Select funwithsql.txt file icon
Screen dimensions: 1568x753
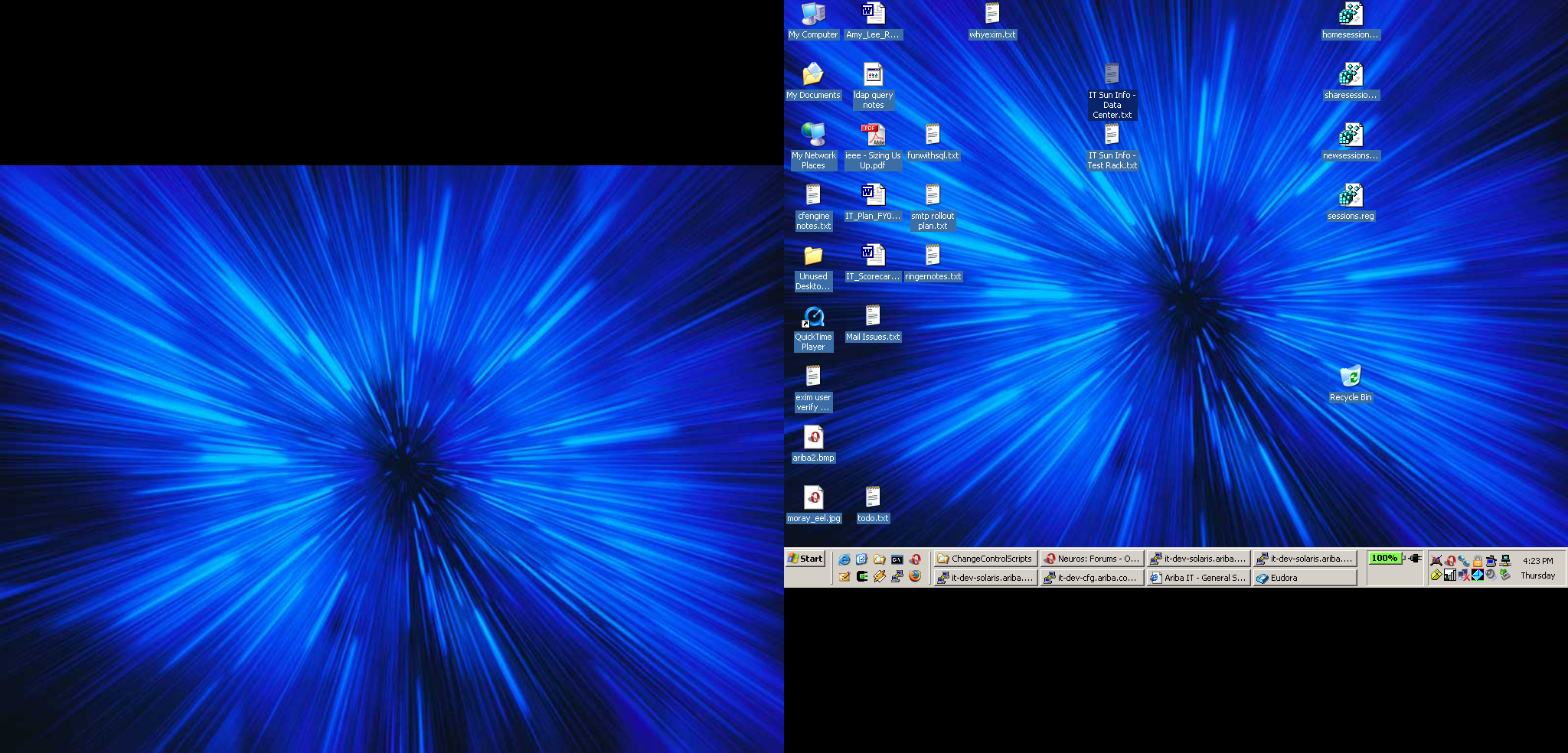click(x=933, y=142)
